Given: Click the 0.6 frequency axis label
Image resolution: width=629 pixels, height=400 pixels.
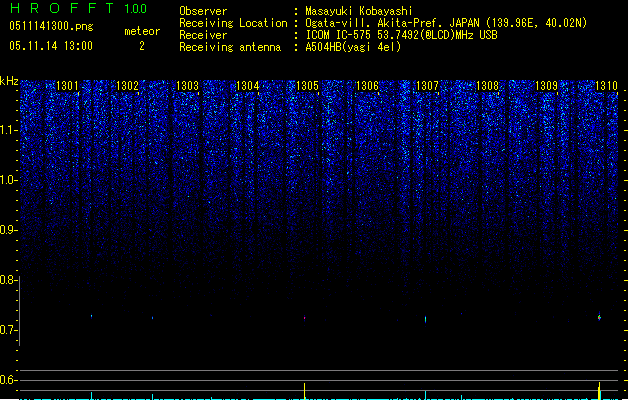Looking at the screenshot, I should [x=9, y=380].
